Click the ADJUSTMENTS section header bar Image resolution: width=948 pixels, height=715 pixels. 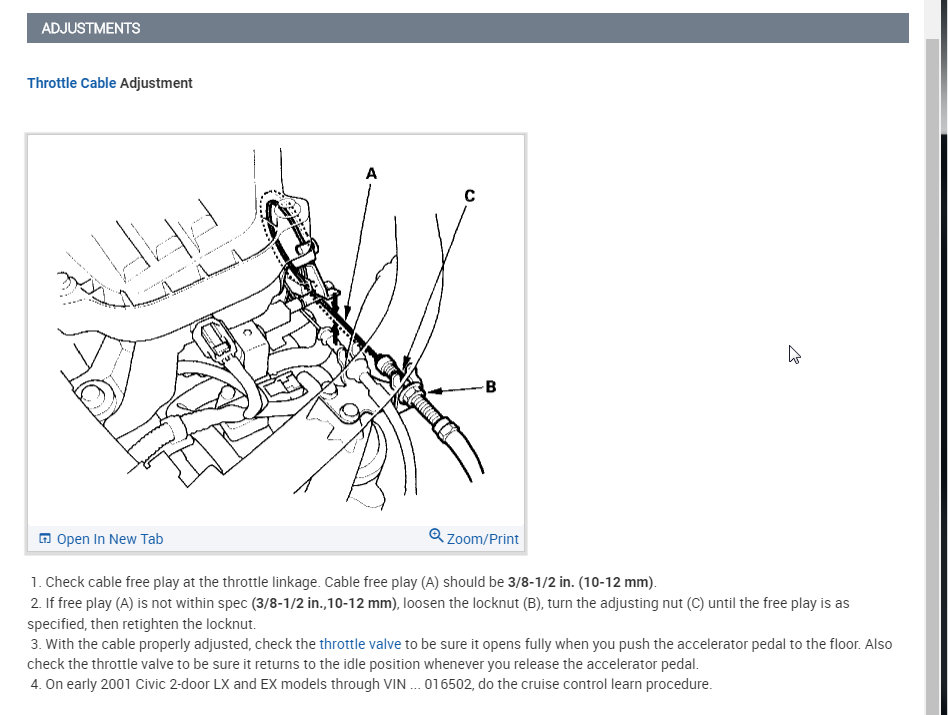click(467, 28)
